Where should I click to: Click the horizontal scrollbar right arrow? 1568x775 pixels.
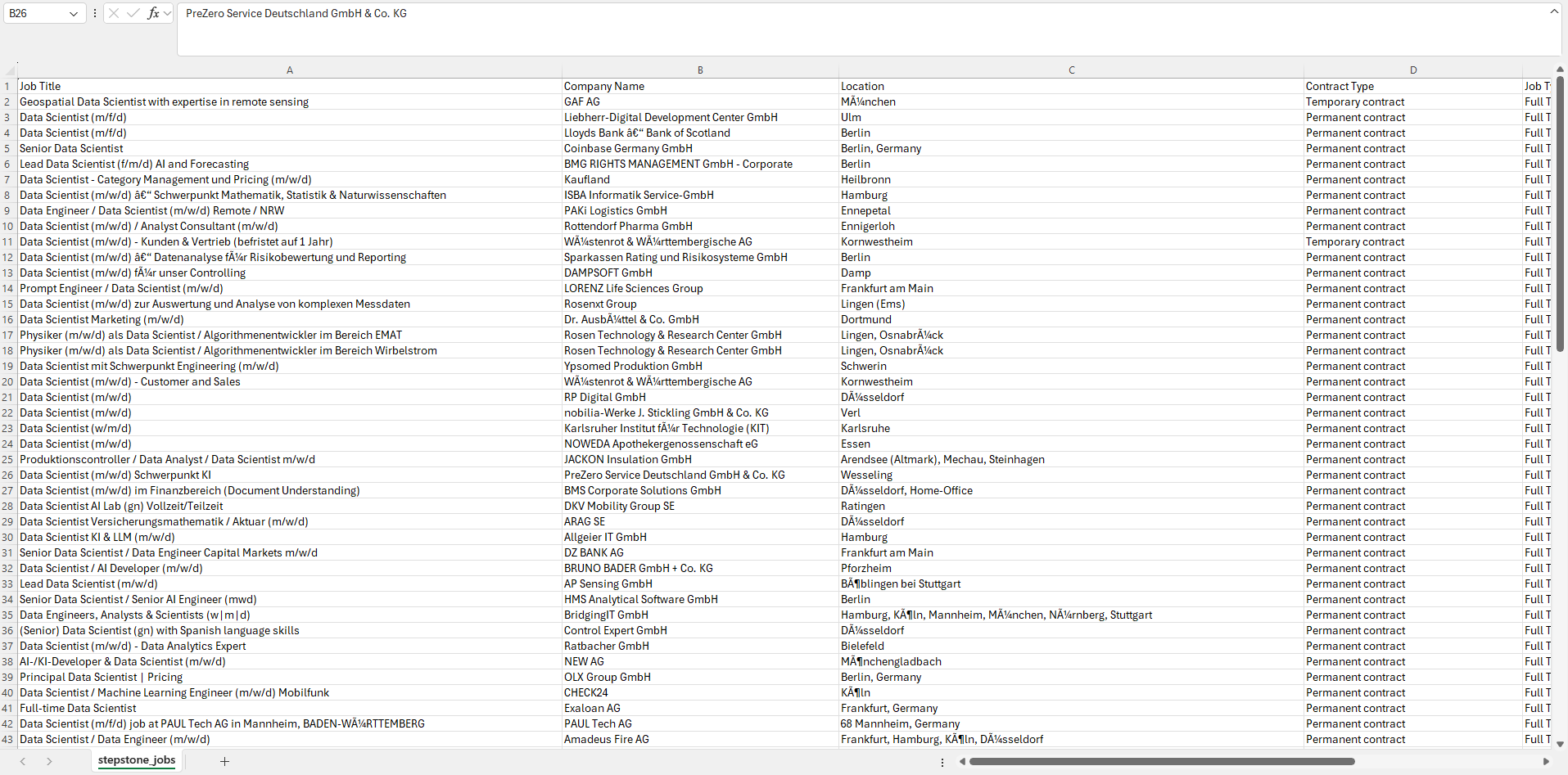tap(1546, 761)
